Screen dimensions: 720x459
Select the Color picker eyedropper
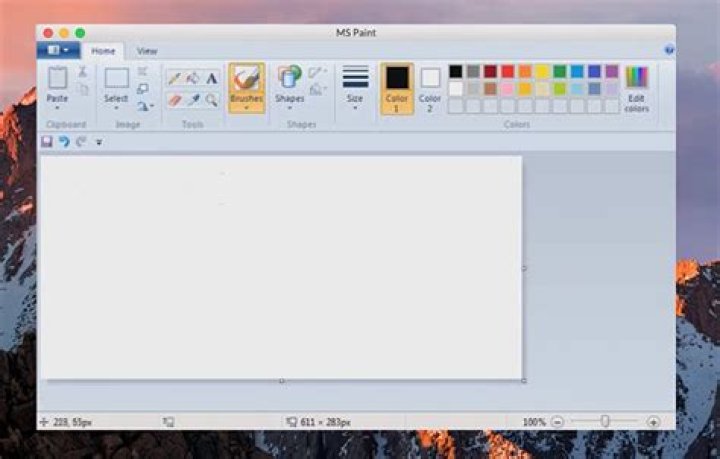pos(193,100)
